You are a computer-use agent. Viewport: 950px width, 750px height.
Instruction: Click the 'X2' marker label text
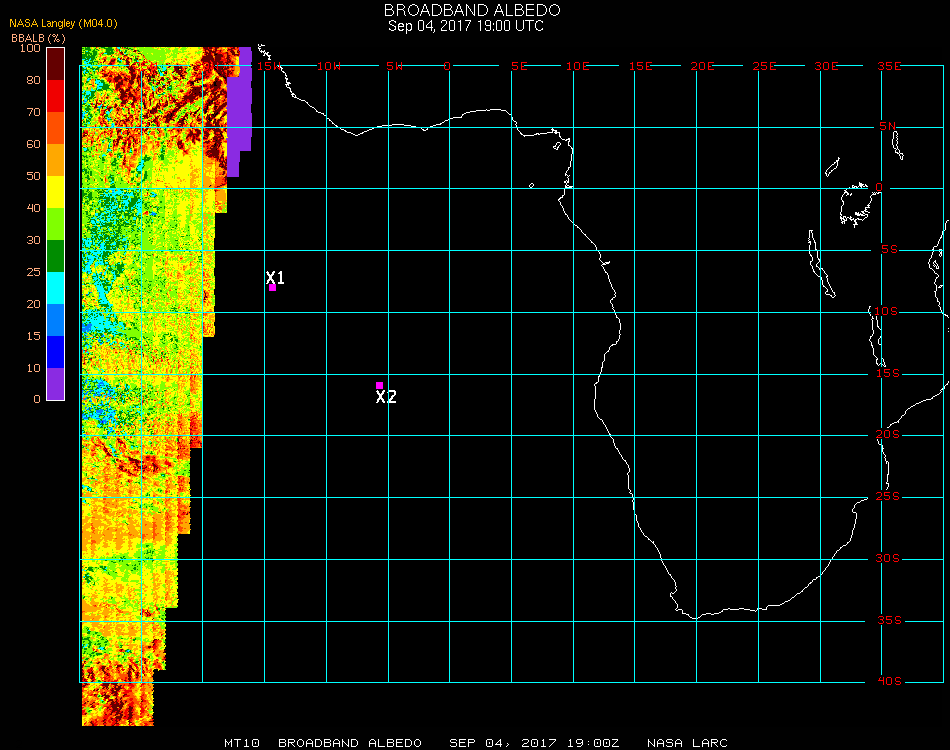pyautogui.click(x=386, y=397)
